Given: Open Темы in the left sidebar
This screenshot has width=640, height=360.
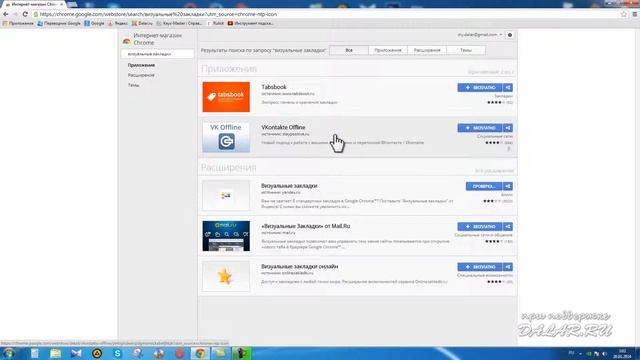Looking at the screenshot, I should [133, 85].
